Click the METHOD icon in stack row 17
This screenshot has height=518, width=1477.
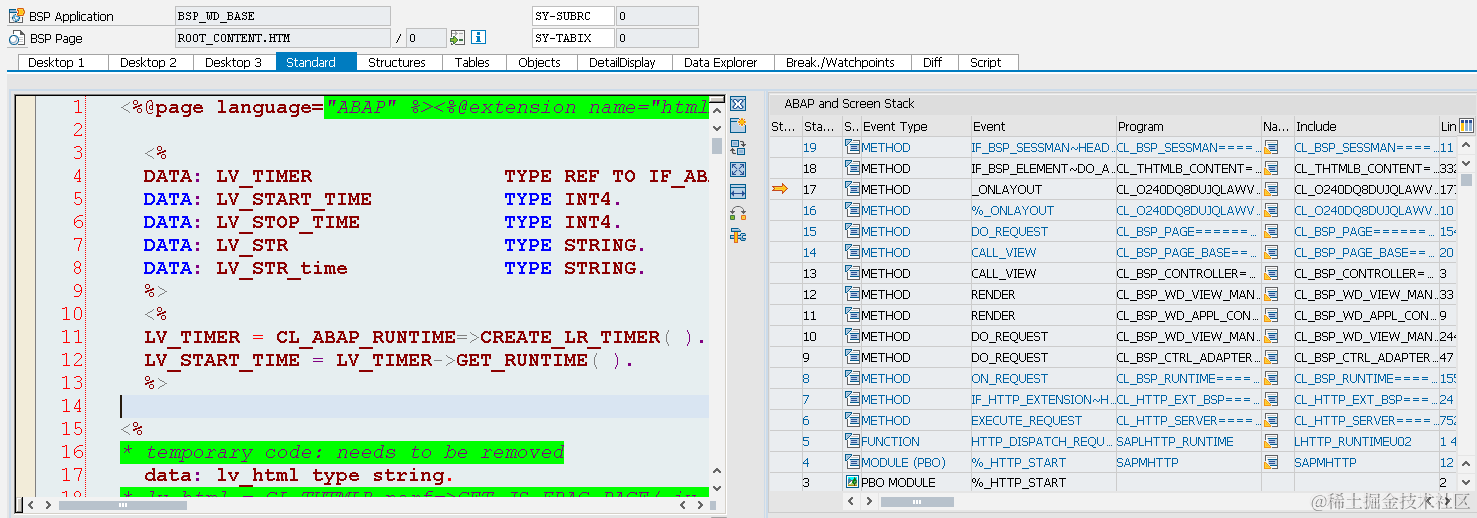click(x=853, y=189)
